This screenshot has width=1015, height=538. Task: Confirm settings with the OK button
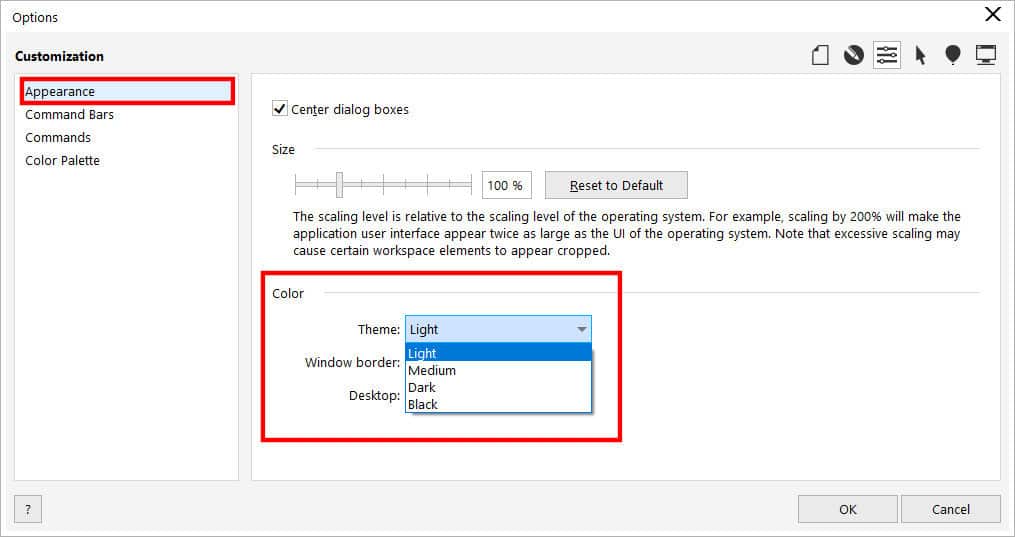click(847, 509)
